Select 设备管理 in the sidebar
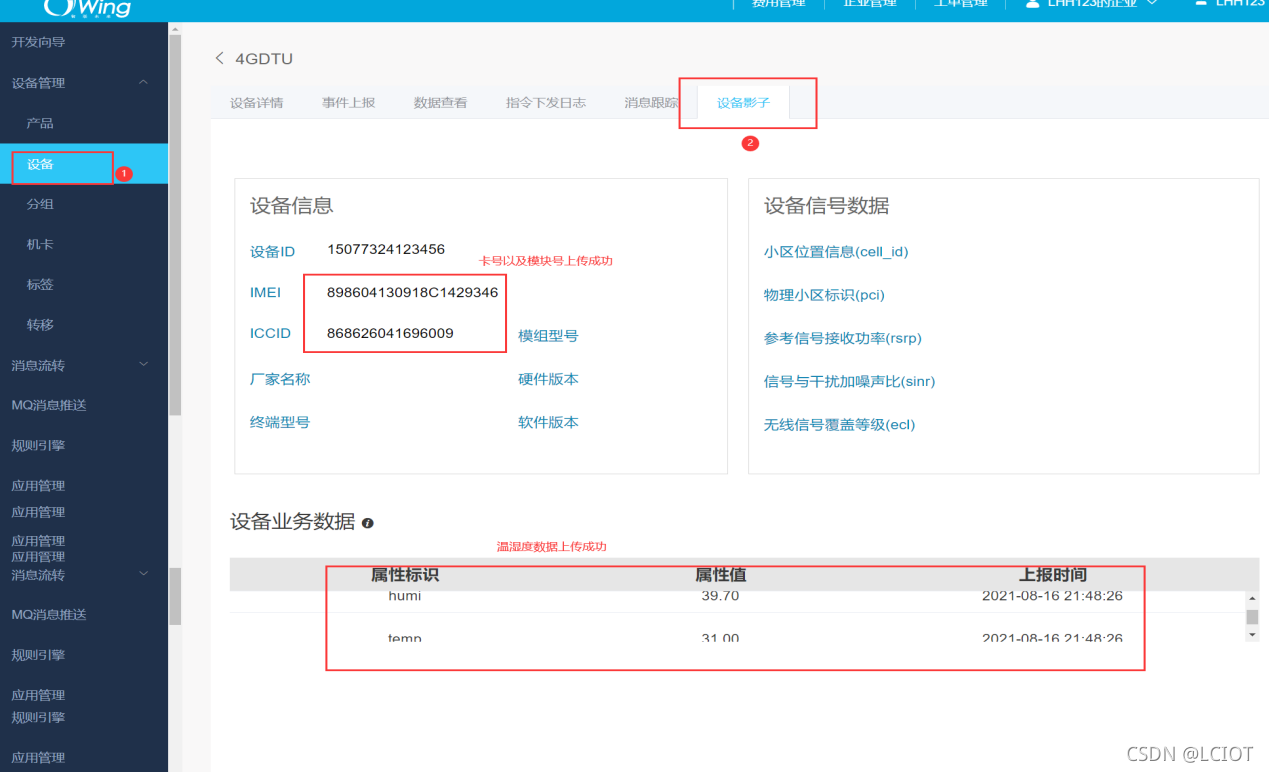Image resolution: width=1269 pixels, height=772 pixels. click(38, 83)
